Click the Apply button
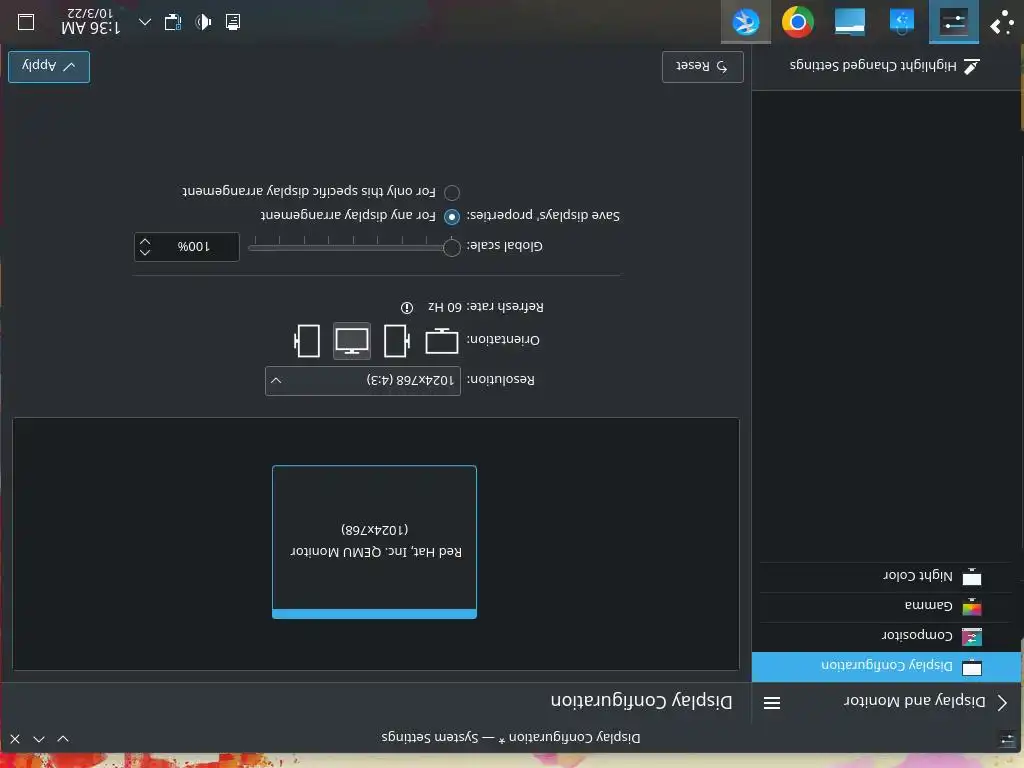Viewport: 1024px width, 768px height. tap(49, 67)
